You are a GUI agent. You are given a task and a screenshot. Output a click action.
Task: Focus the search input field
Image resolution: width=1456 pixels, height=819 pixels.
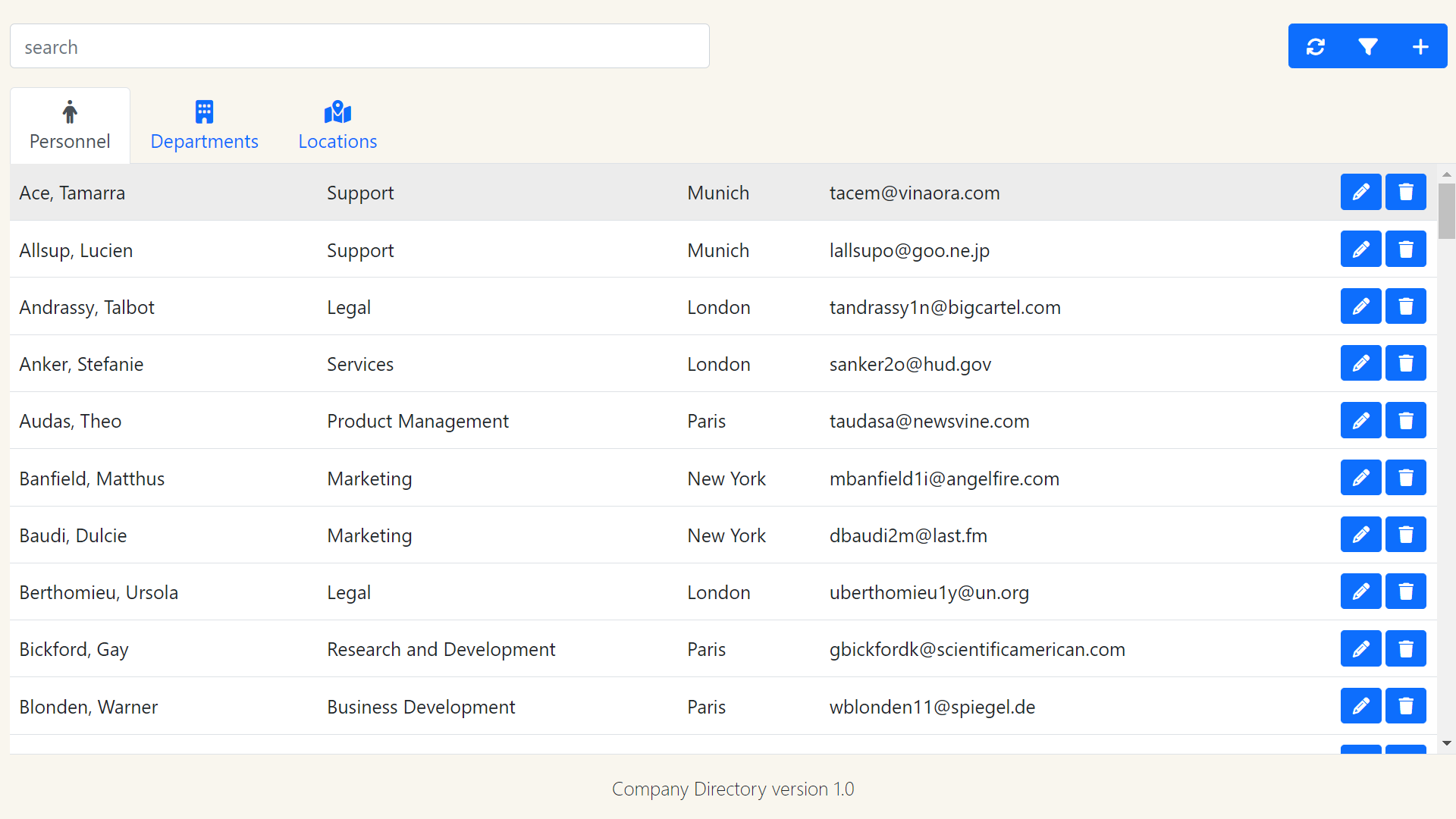[359, 47]
